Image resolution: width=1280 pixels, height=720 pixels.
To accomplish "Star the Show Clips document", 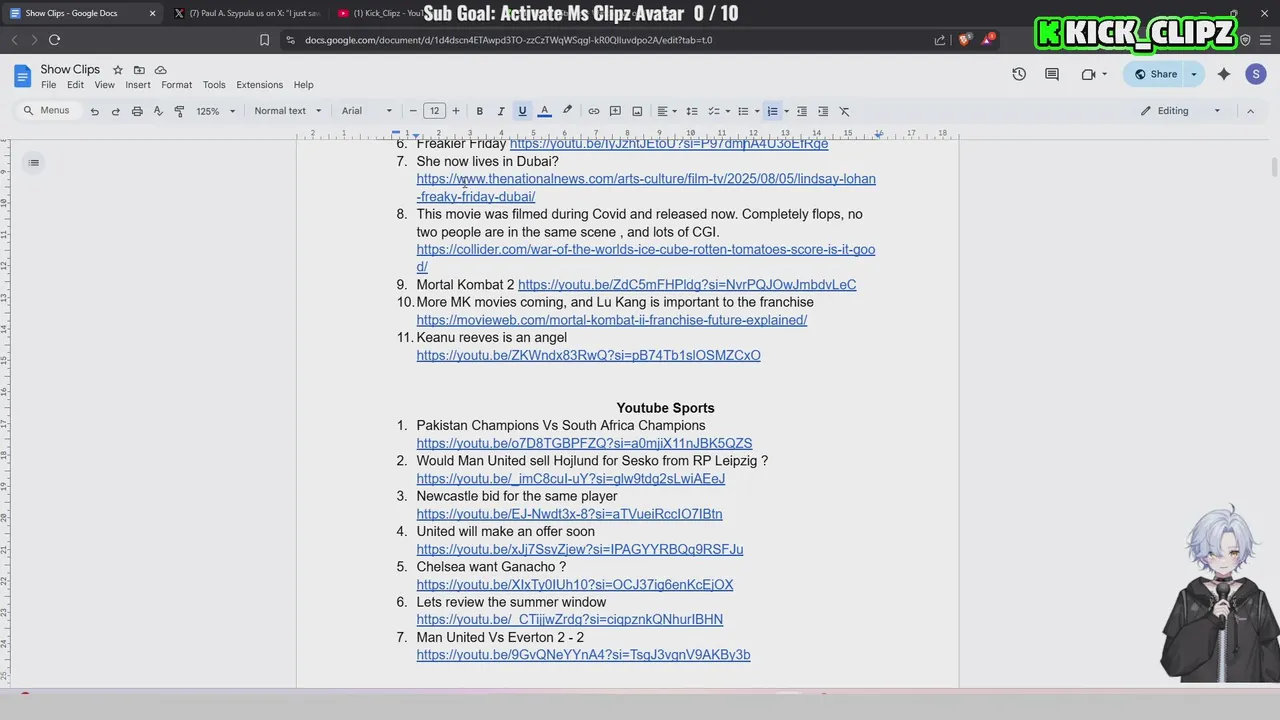I will 117,70.
